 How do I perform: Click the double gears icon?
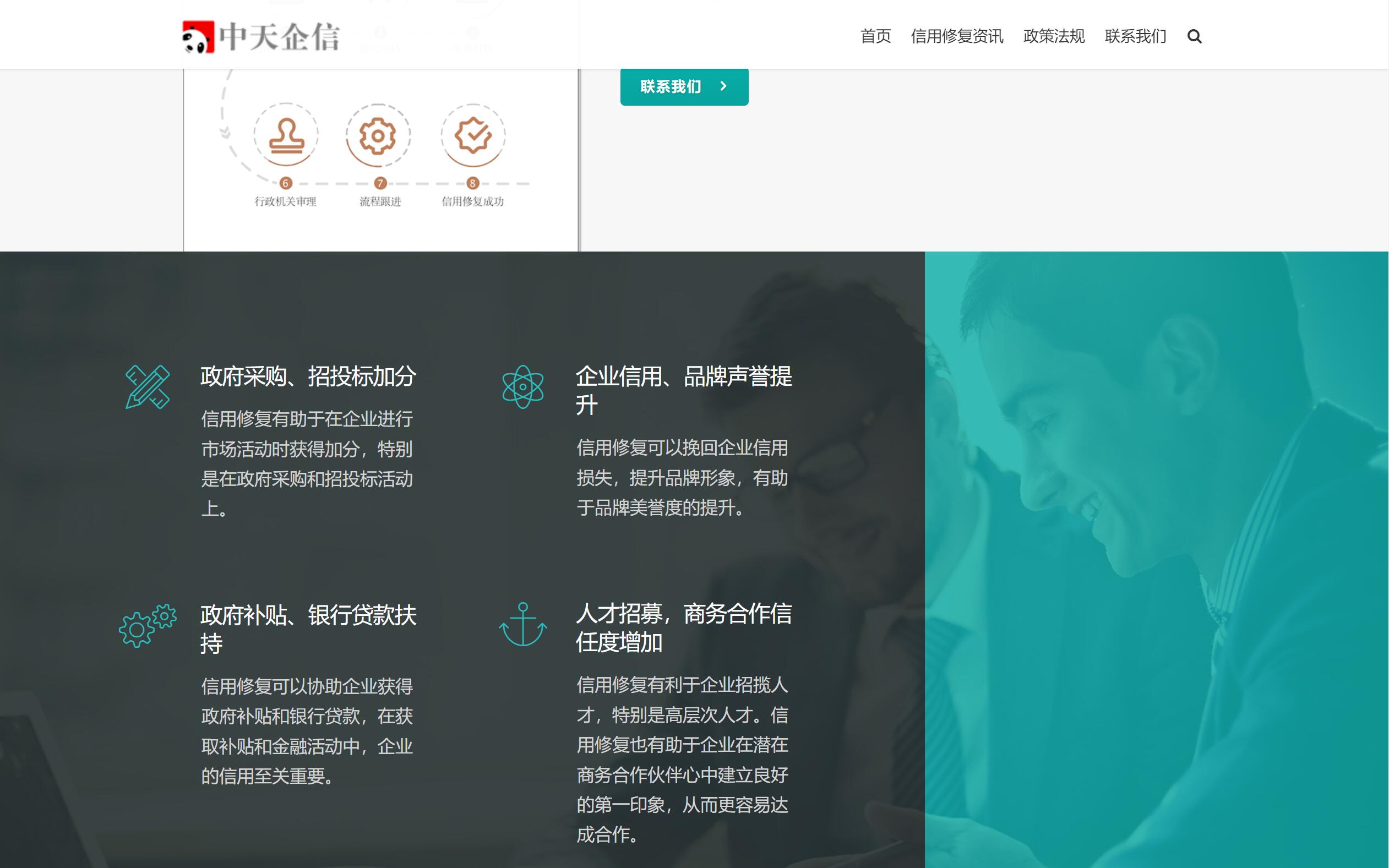[x=148, y=626]
